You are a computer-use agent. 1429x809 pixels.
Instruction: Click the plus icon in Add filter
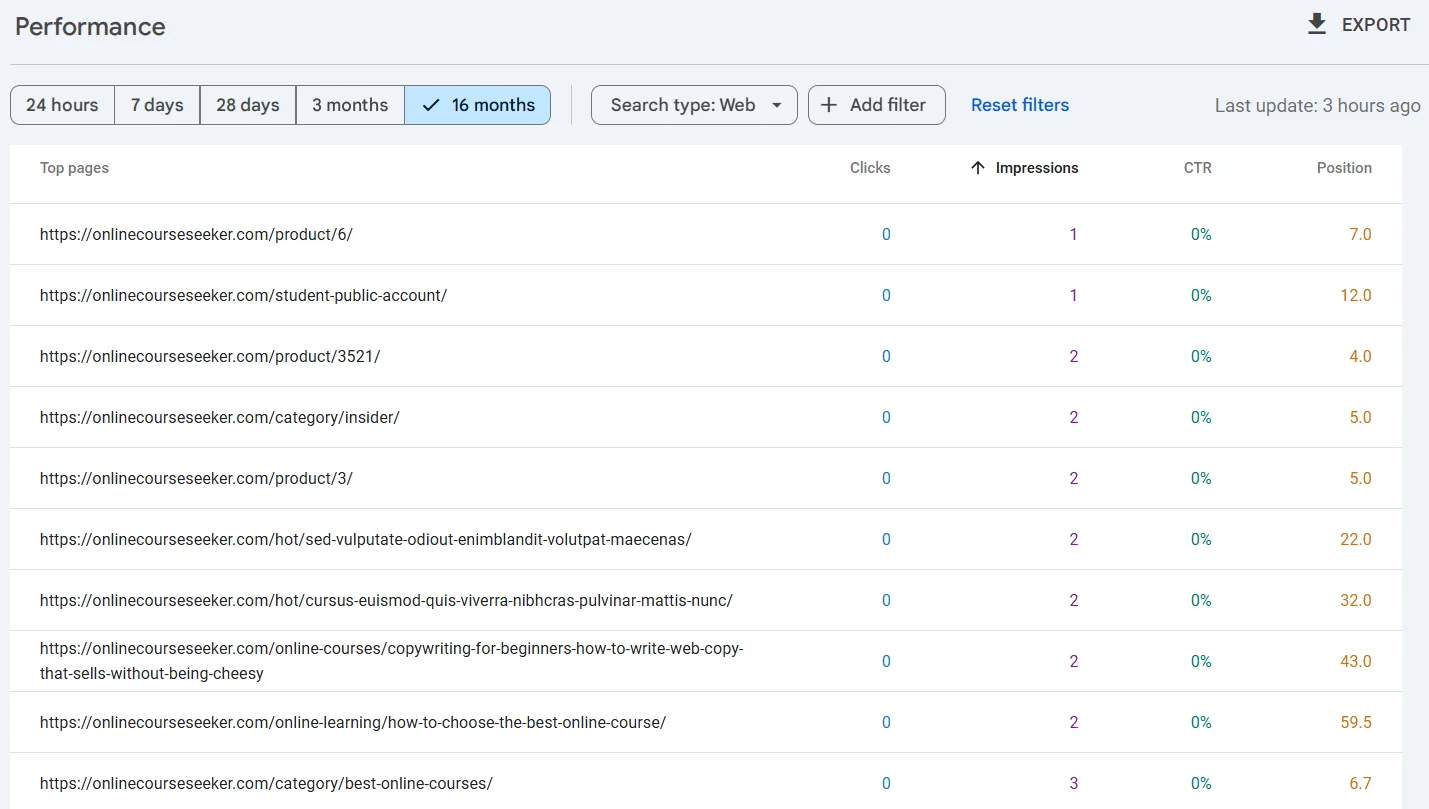click(x=829, y=105)
